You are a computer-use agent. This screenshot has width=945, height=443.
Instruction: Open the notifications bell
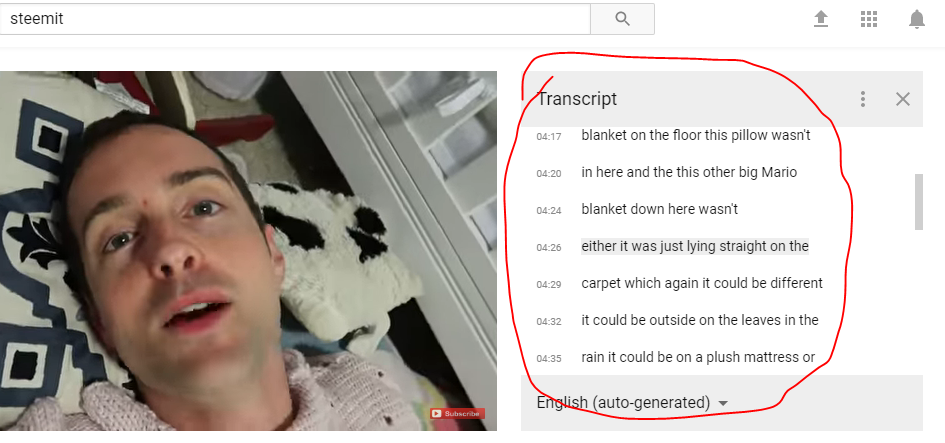(x=917, y=19)
